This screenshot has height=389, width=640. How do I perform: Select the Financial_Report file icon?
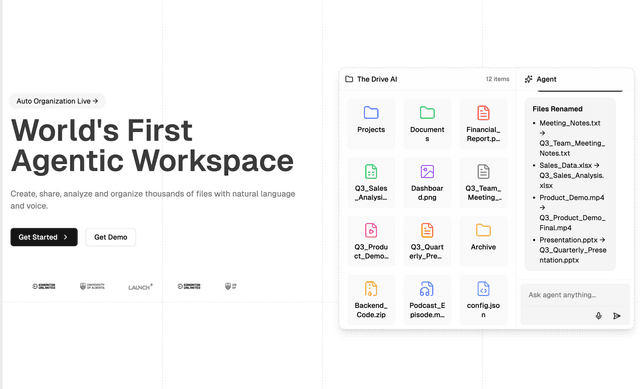pyautogui.click(x=483, y=113)
